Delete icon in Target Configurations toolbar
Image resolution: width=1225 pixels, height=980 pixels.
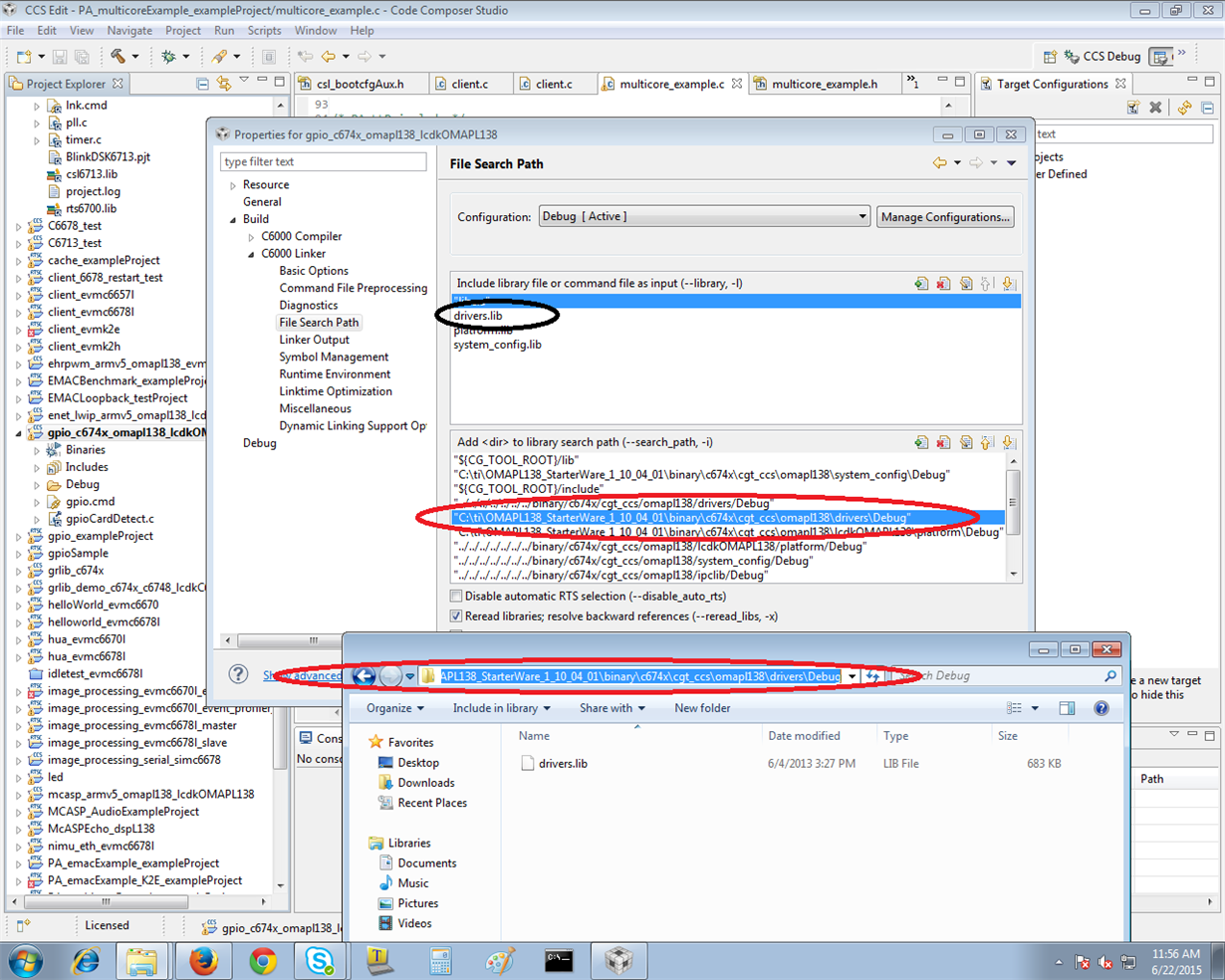coord(1155,108)
